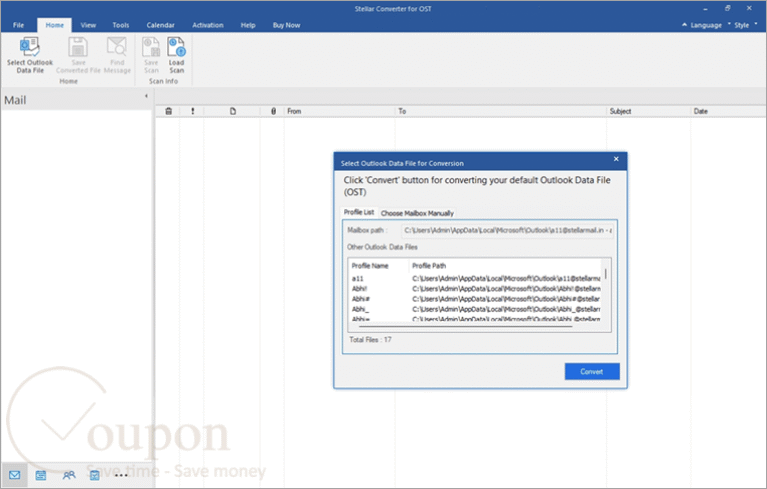
Task: Select the Abhi! profile row
Action: (475, 289)
